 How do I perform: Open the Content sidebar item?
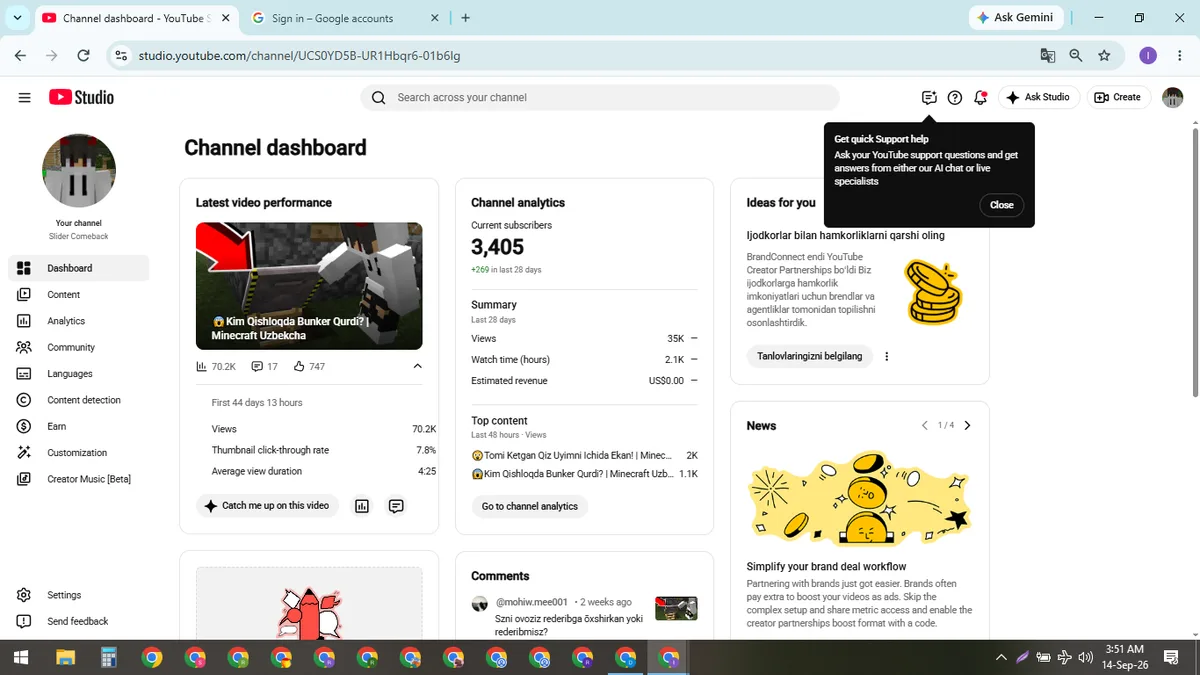(78, 294)
